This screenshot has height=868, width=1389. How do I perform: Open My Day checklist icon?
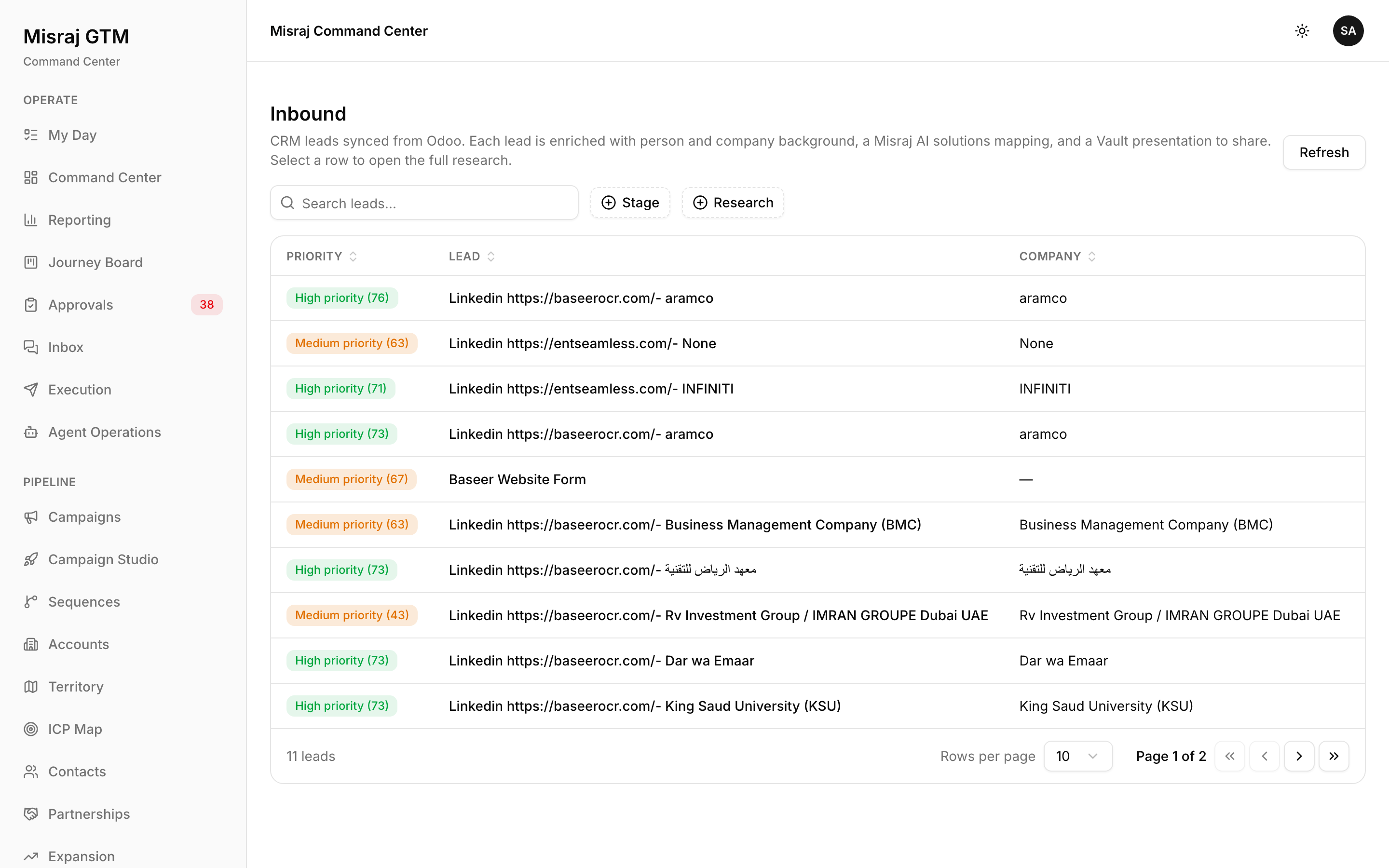[x=31, y=135]
